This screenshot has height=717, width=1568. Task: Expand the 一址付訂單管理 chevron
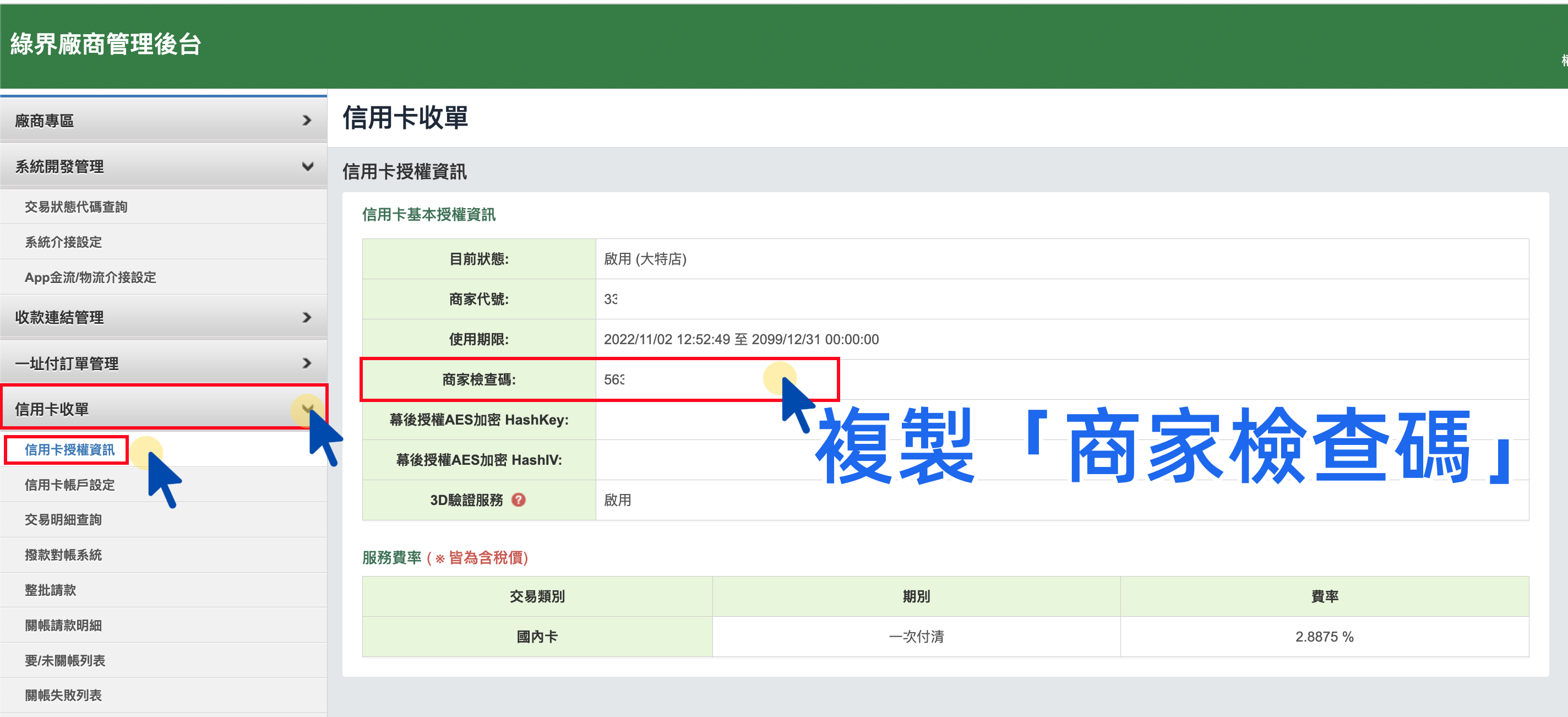pyautogui.click(x=307, y=363)
